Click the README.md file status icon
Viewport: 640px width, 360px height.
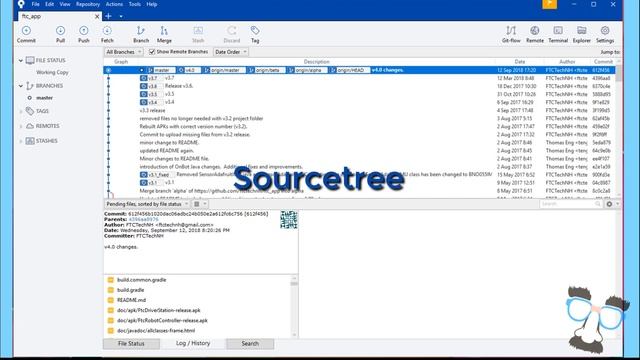[111, 300]
